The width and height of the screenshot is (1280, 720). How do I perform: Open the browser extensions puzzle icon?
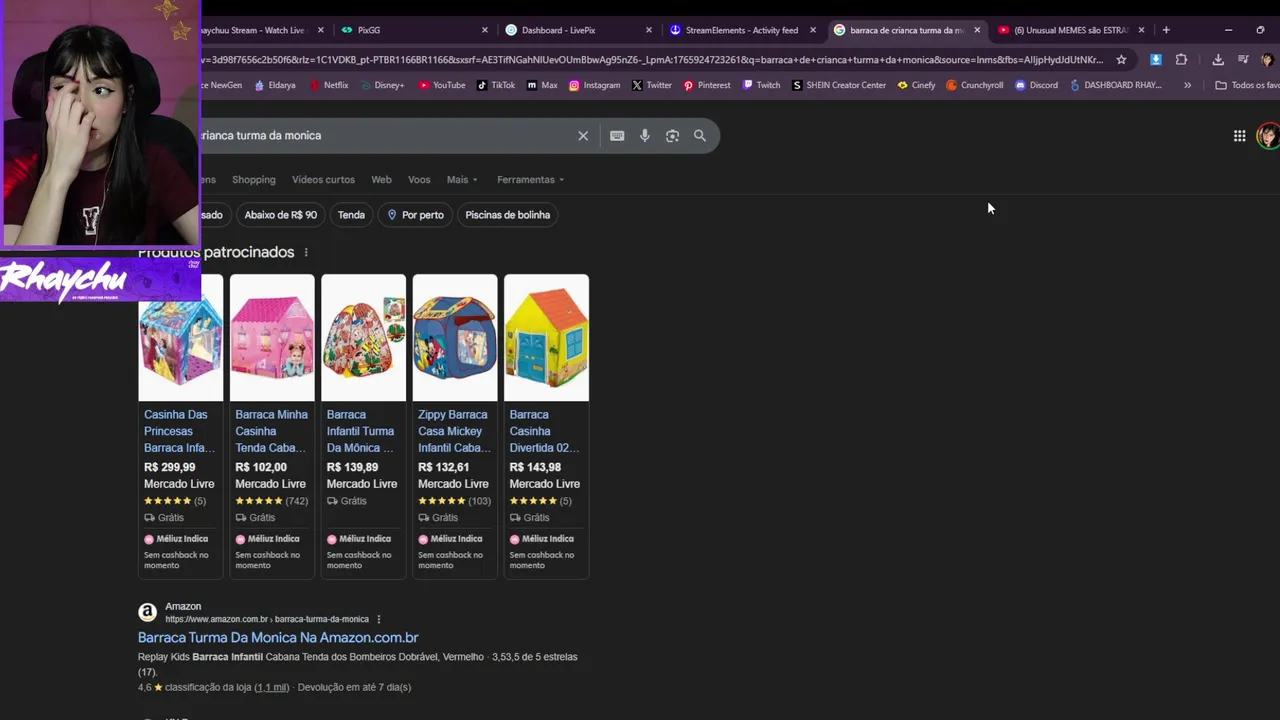[x=1181, y=60]
